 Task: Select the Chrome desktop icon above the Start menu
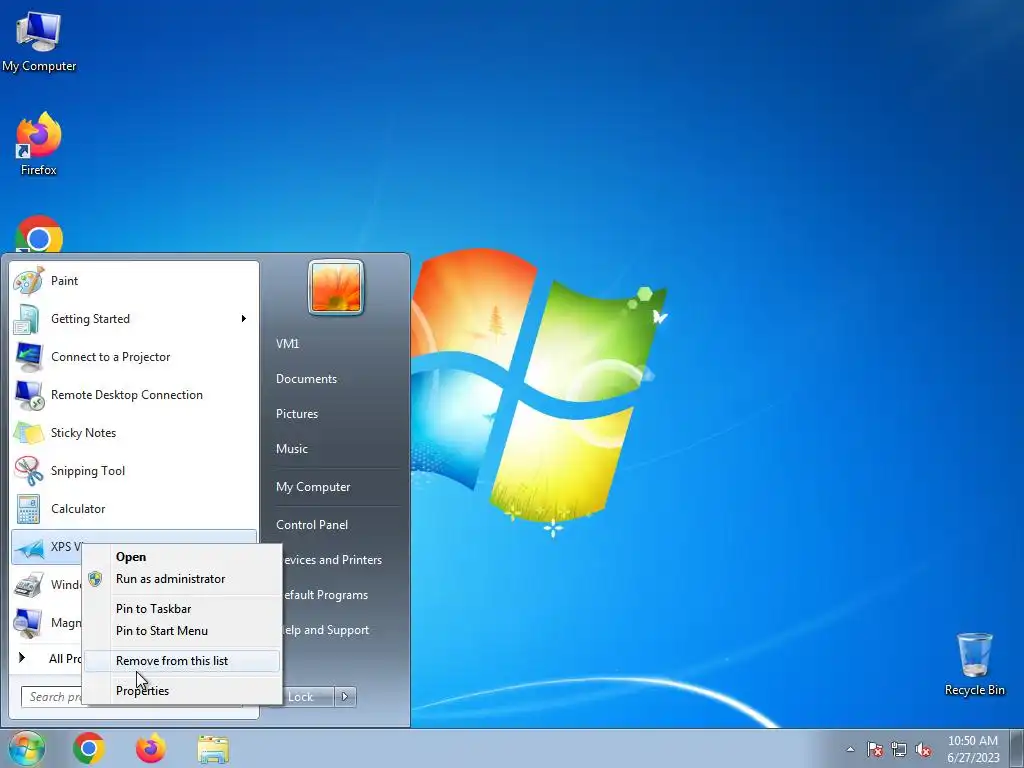point(39,234)
